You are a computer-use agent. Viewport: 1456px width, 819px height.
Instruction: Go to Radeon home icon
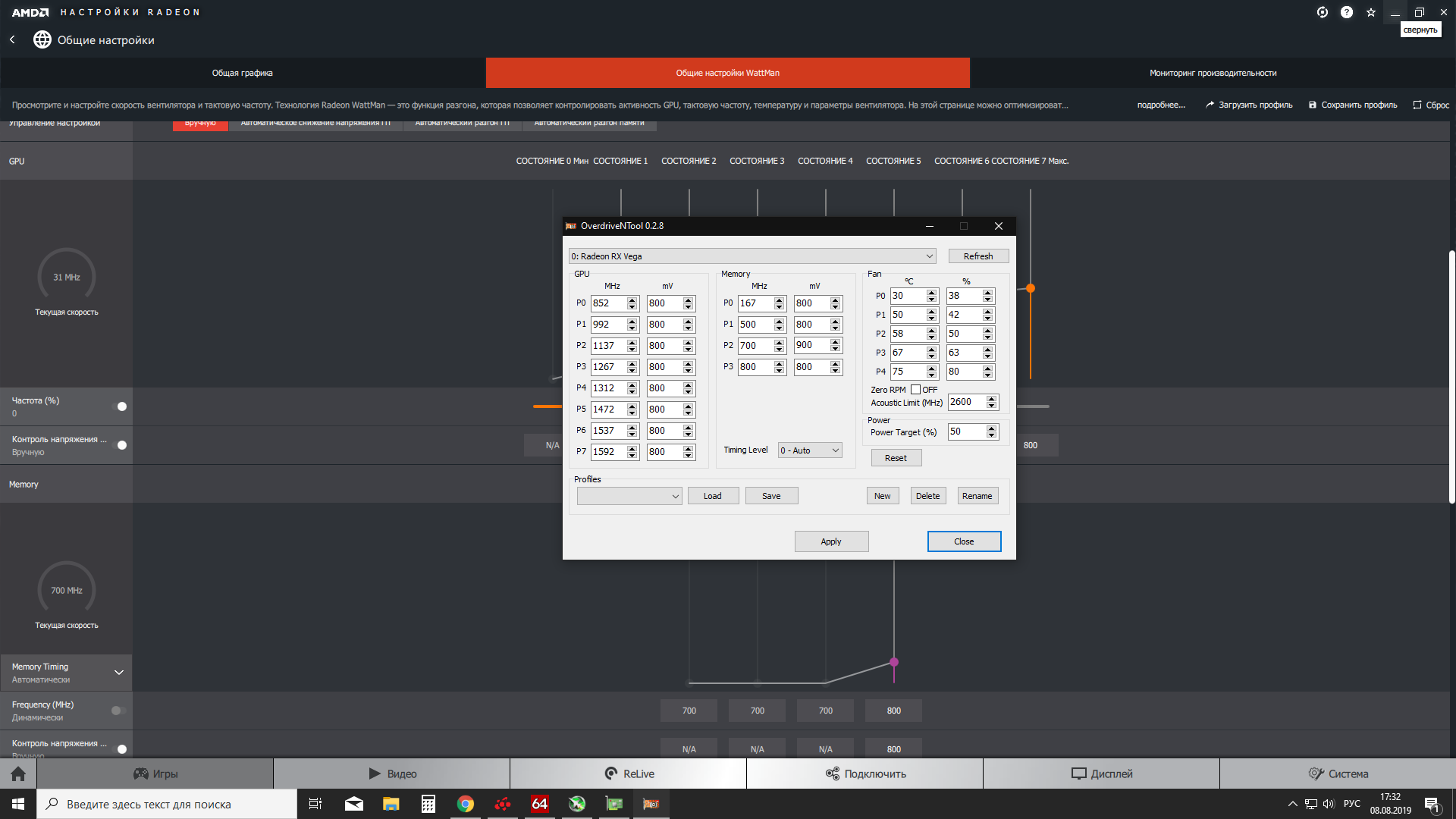tap(18, 773)
